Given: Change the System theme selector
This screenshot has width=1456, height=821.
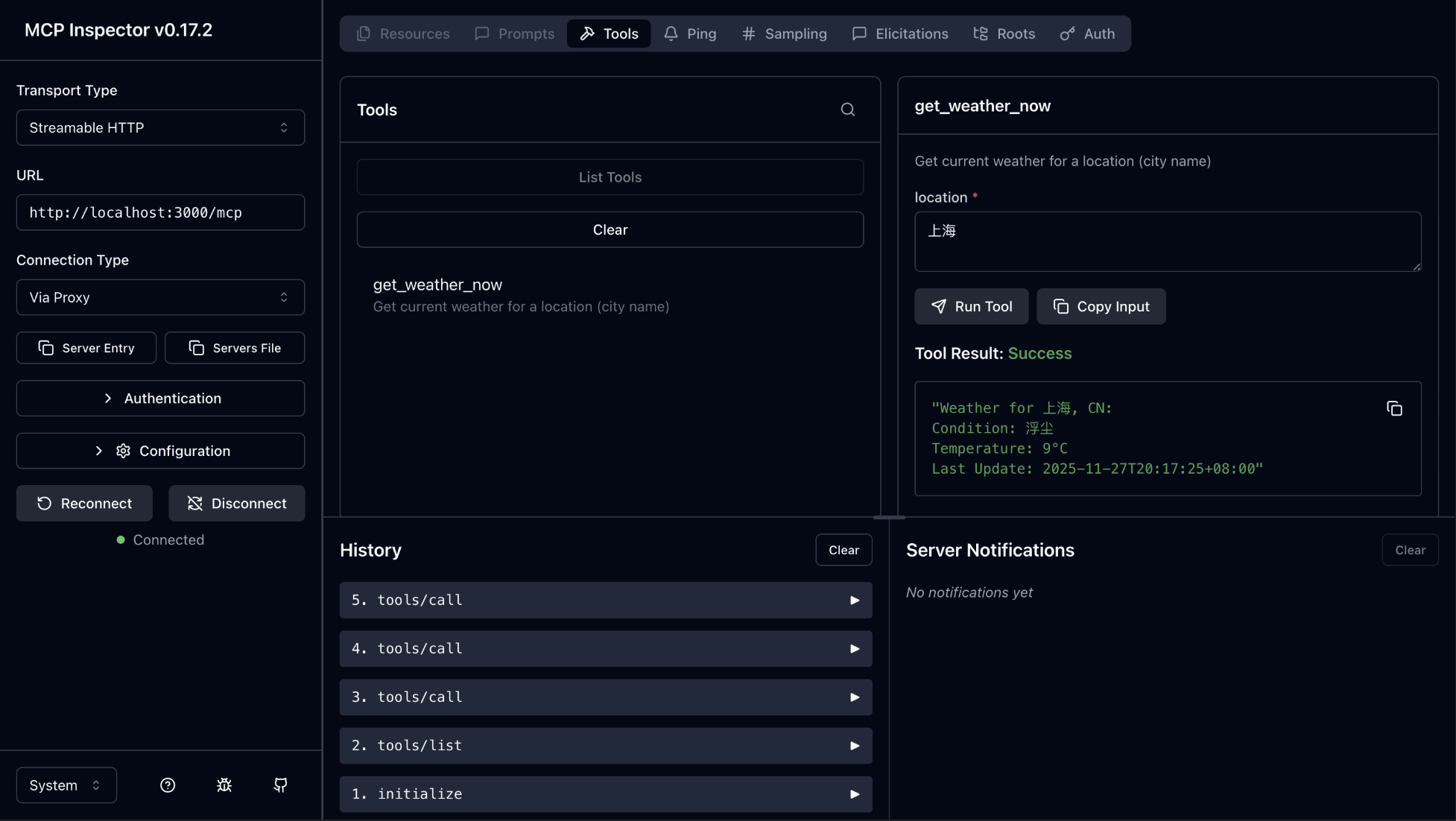Looking at the screenshot, I should click(66, 785).
